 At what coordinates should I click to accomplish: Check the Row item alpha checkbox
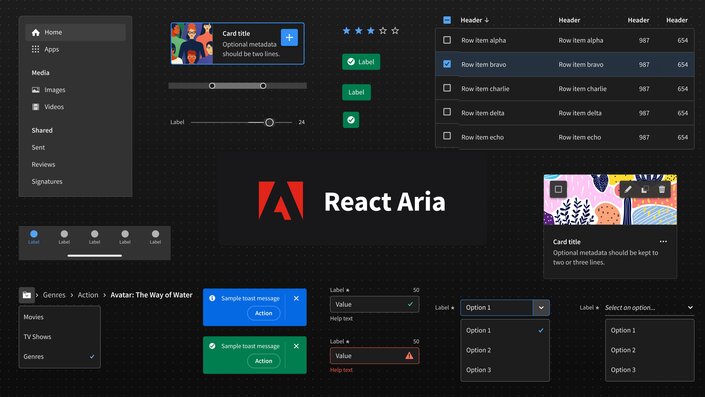pyautogui.click(x=447, y=40)
